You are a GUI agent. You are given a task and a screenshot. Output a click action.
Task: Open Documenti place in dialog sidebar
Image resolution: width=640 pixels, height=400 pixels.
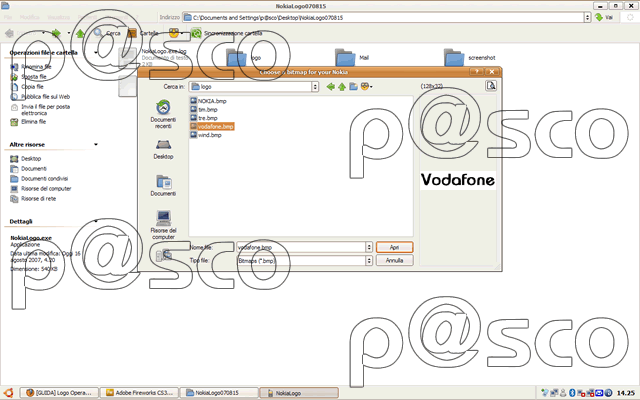coord(163,186)
